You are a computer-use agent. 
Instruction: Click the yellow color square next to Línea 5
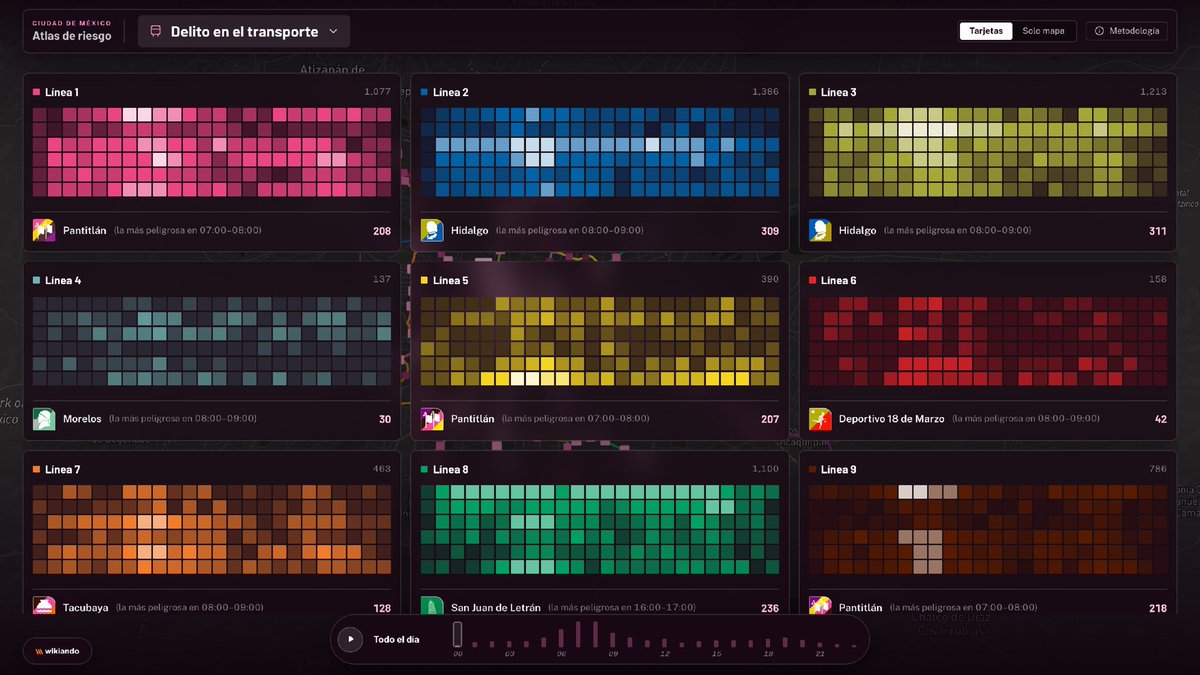(x=425, y=281)
